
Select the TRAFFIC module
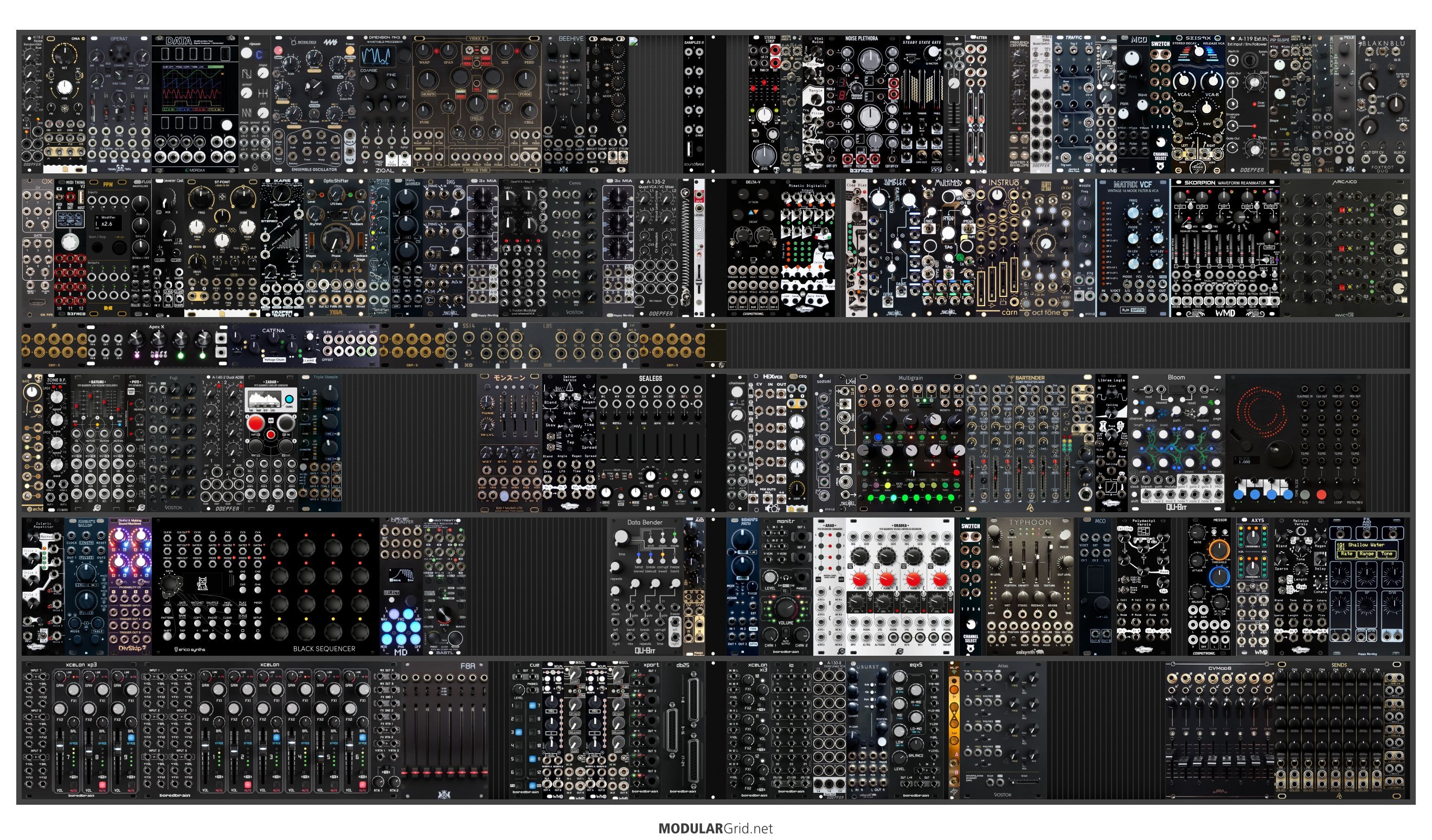[1074, 104]
